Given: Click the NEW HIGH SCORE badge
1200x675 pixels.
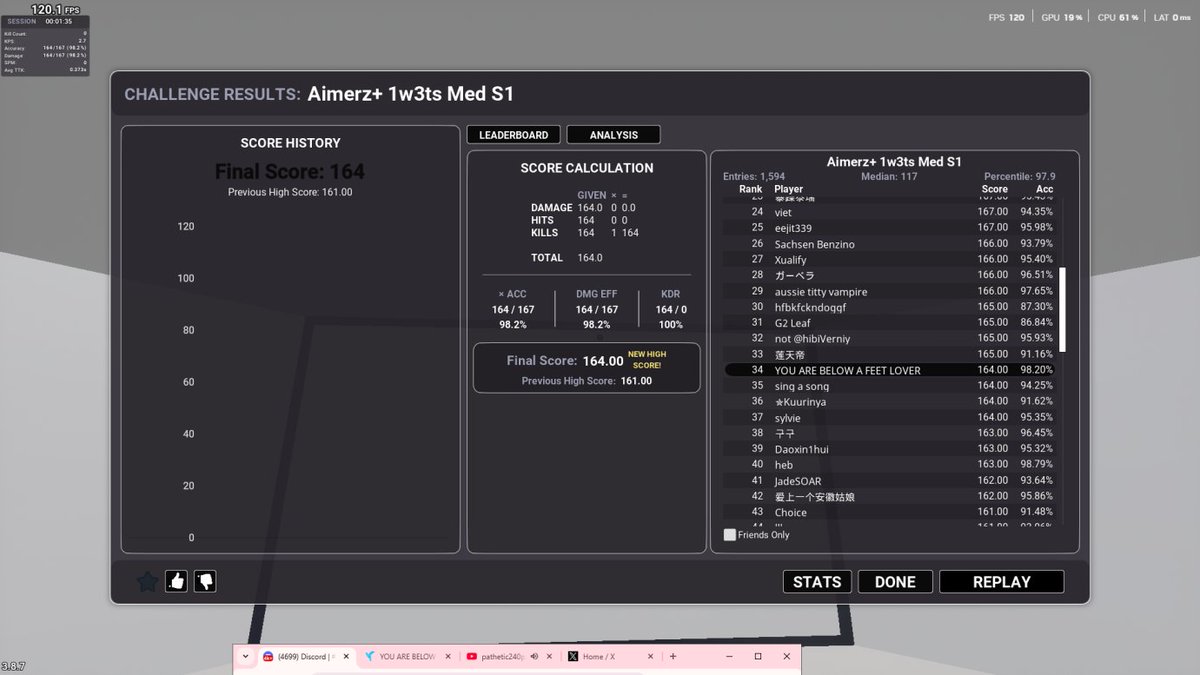Looking at the screenshot, I should [x=647, y=359].
